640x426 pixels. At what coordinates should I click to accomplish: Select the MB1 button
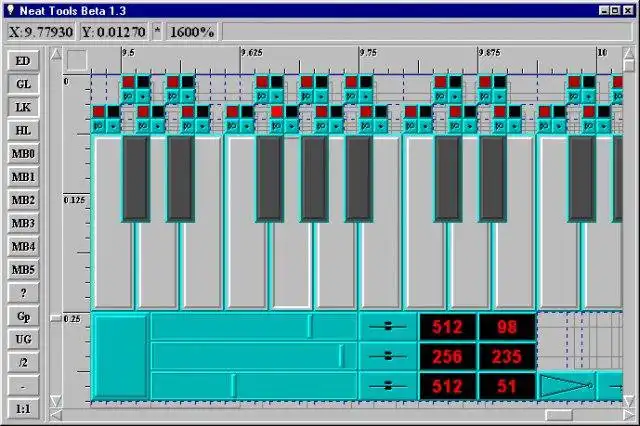[x=23, y=177]
